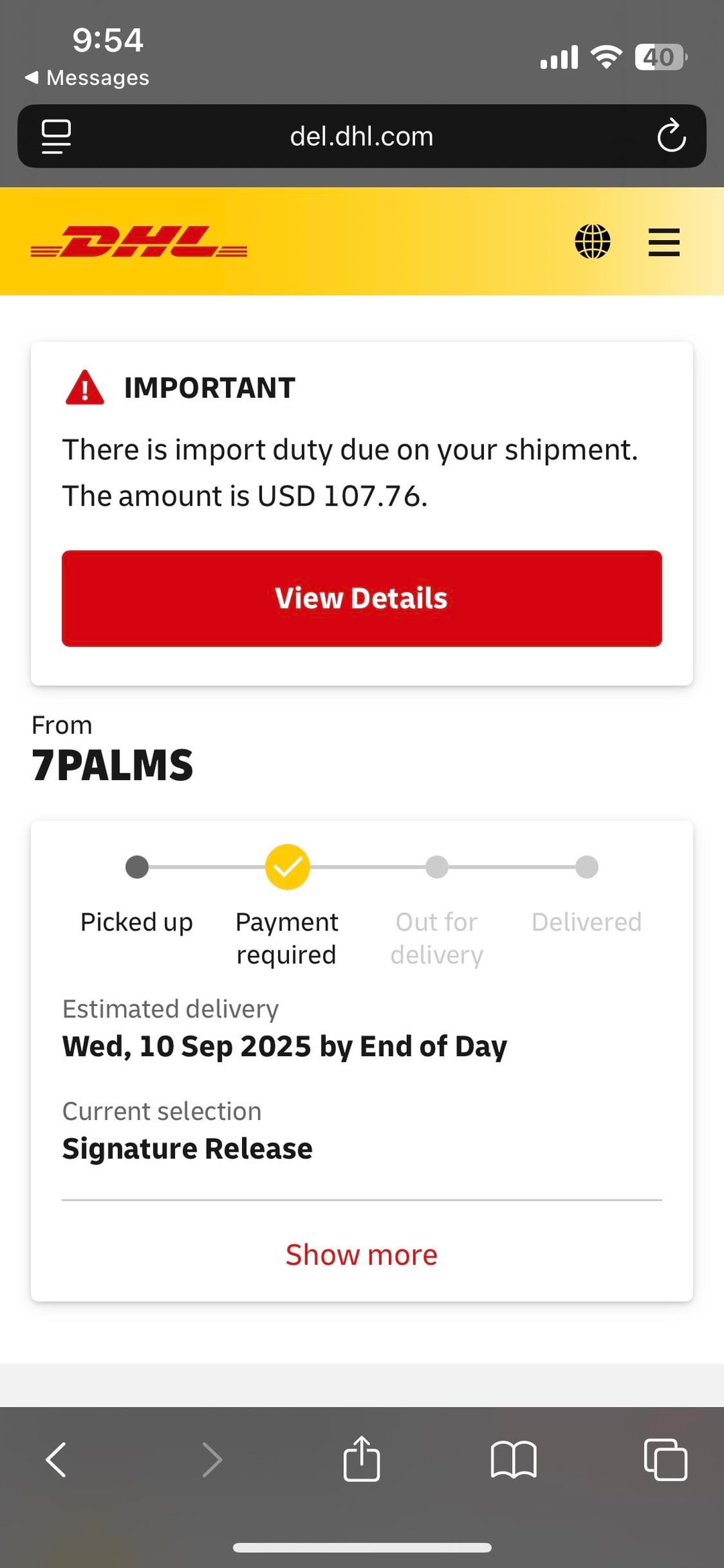Open the language globe icon
Image resolution: width=724 pixels, height=1568 pixels.
[593, 241]
